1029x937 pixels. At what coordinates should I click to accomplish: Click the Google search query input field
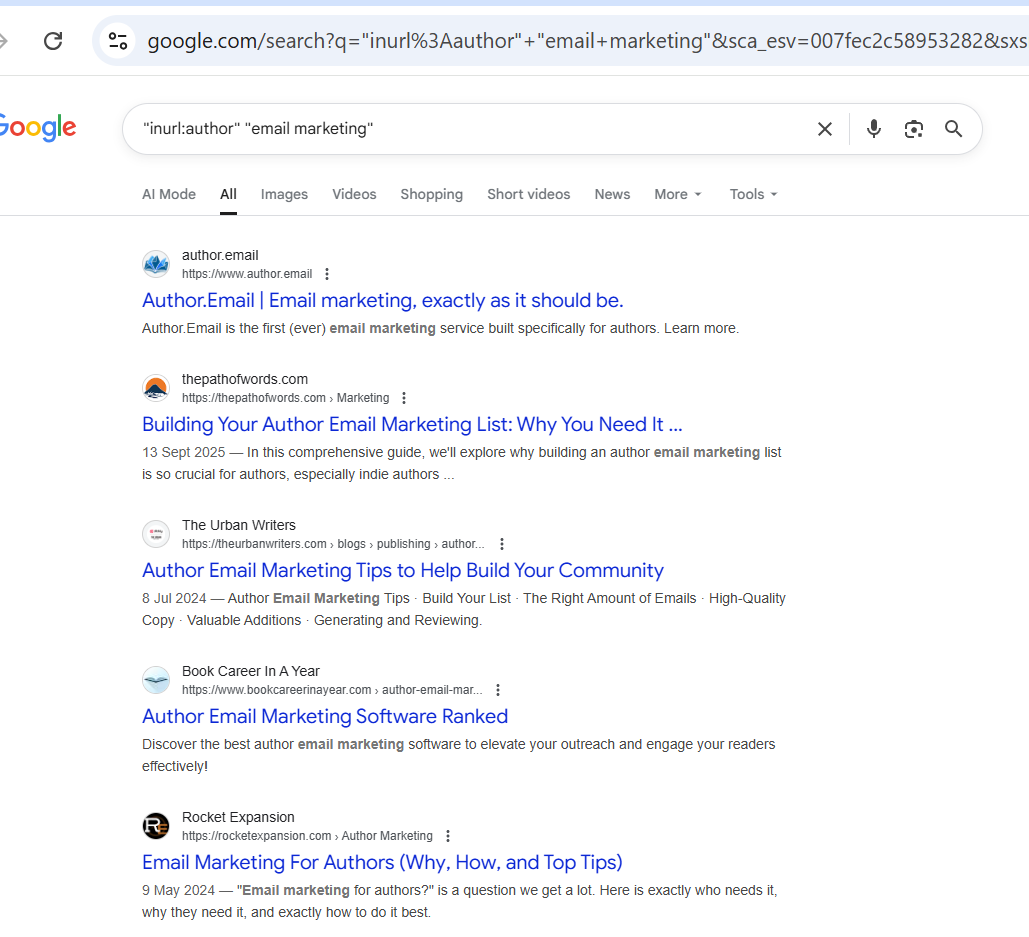470,129
